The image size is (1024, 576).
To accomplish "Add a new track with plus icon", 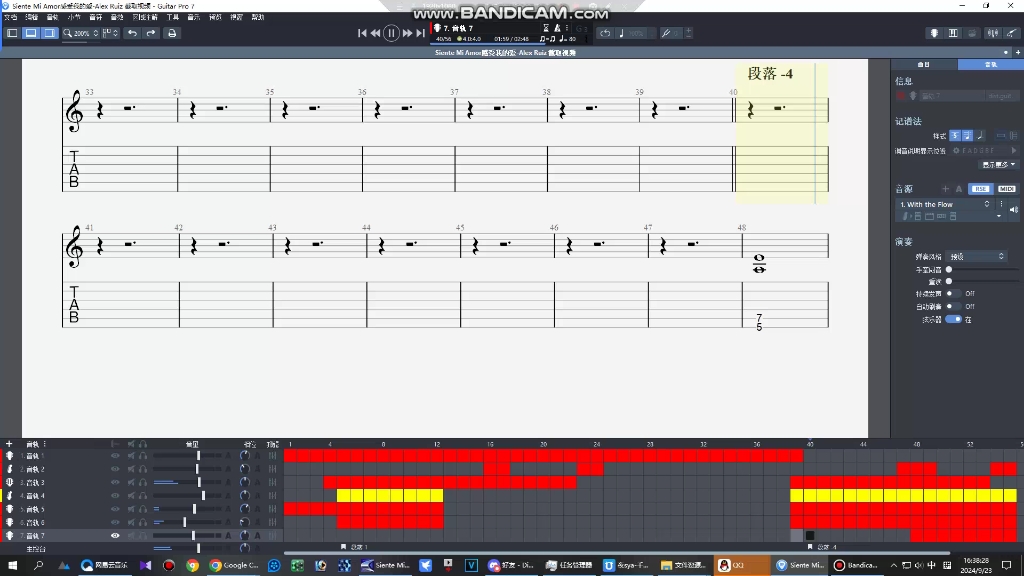I will [x=9, y=443].
